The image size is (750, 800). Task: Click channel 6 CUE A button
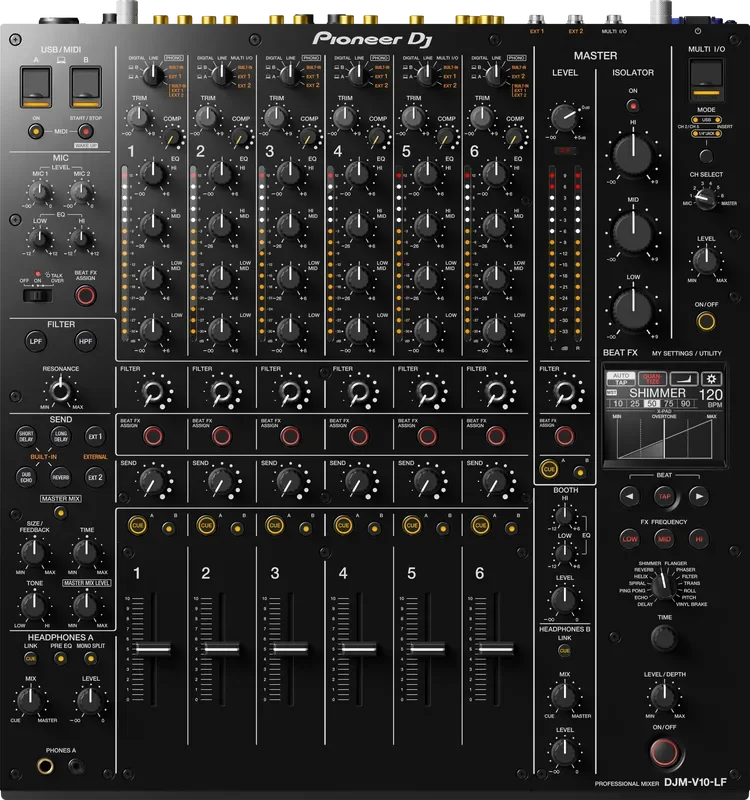coord(480,526)
